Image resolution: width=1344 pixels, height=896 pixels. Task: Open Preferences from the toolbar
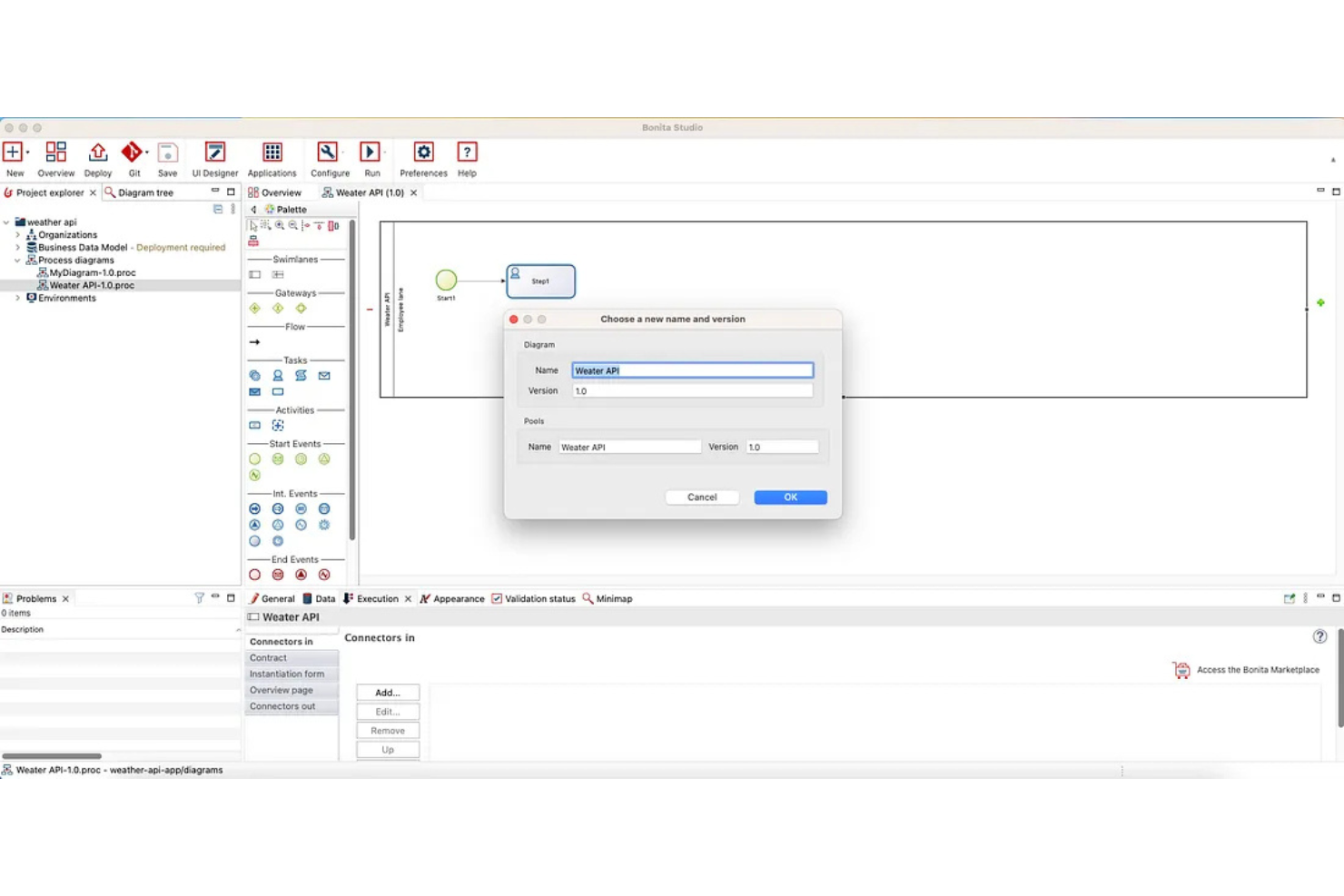[423, 152]
